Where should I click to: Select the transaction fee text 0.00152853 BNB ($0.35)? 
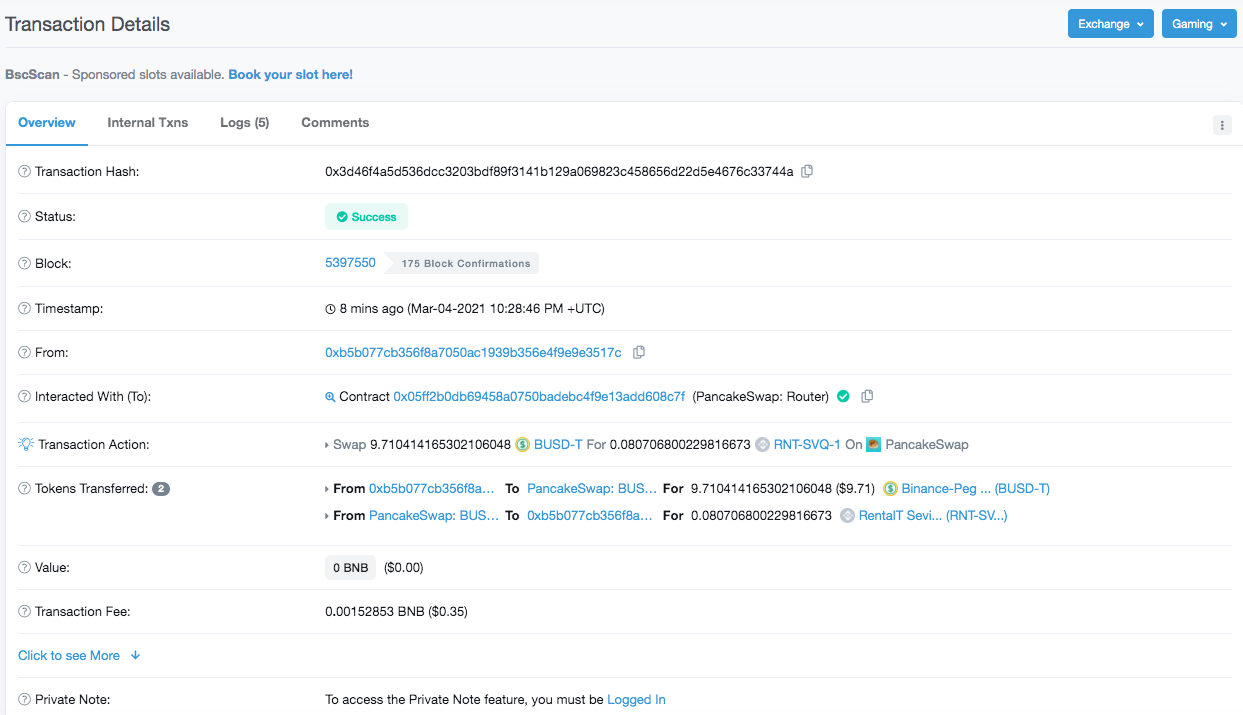click(x=396, y=611)
